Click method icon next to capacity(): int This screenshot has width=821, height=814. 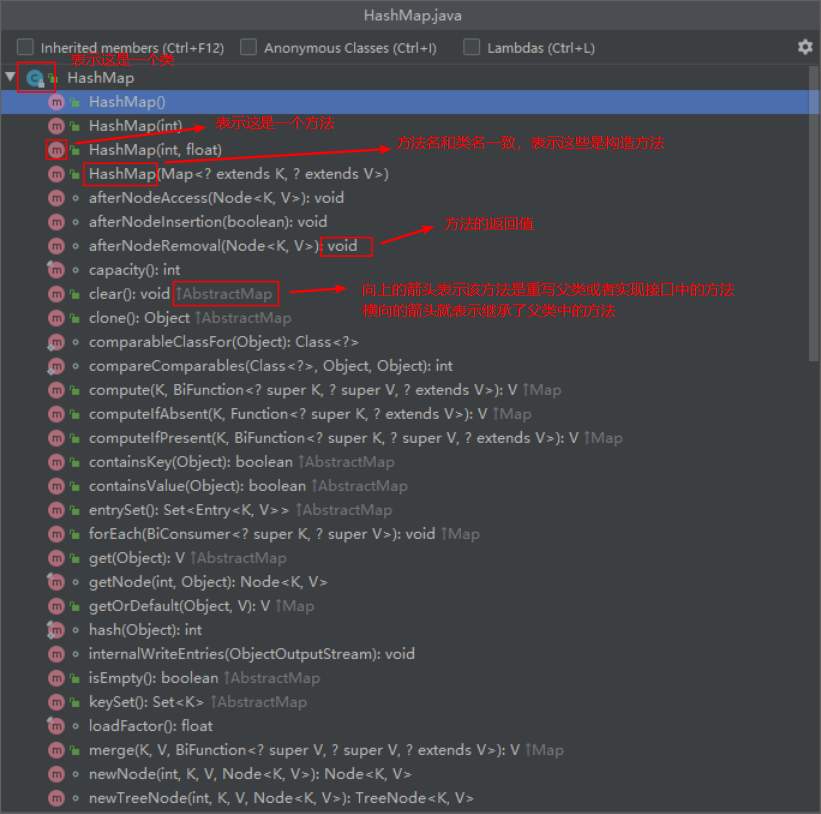click(56, 270)
